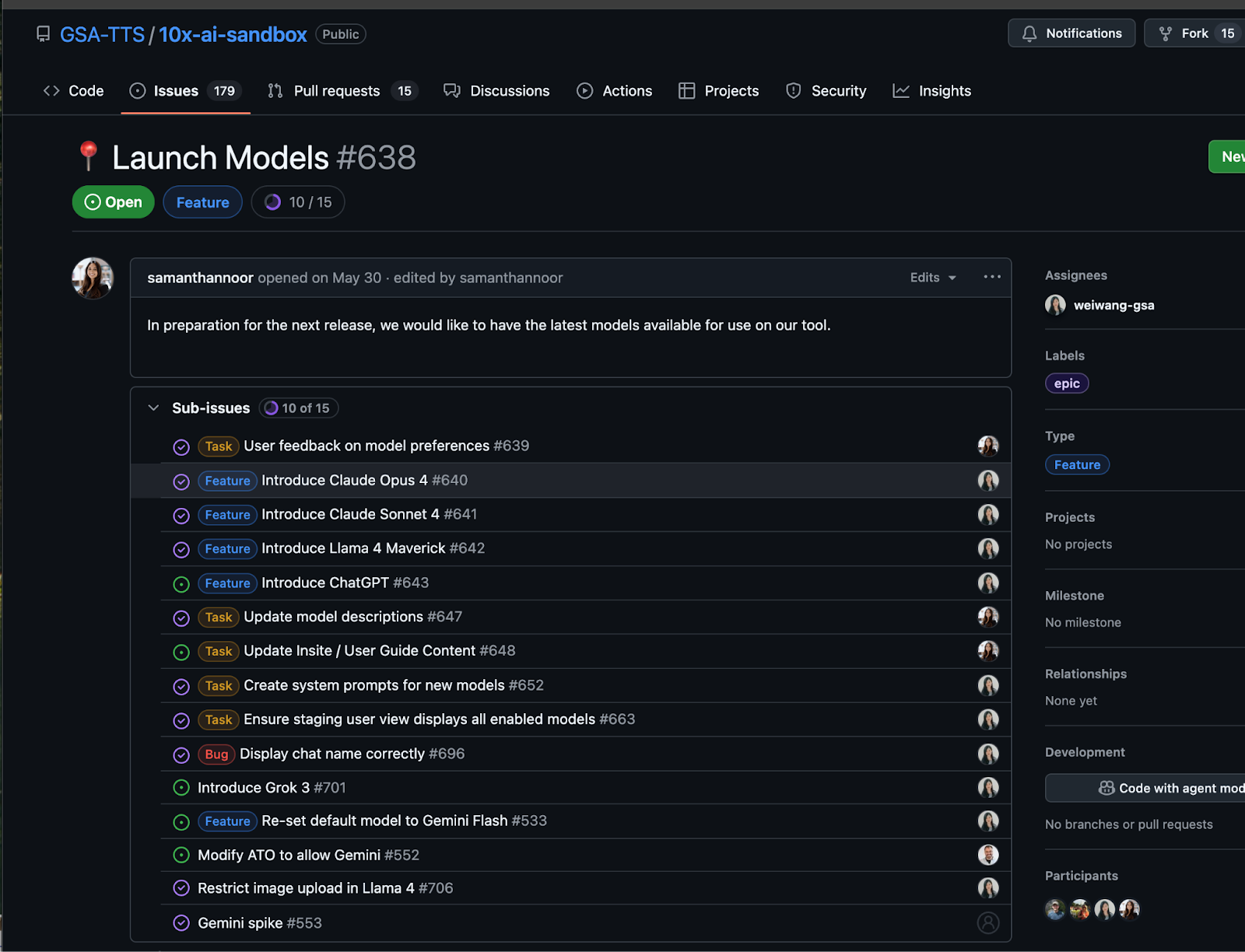Open the Security tab
The width and height of the screenshot is (1245, 952).
[826, 91]
